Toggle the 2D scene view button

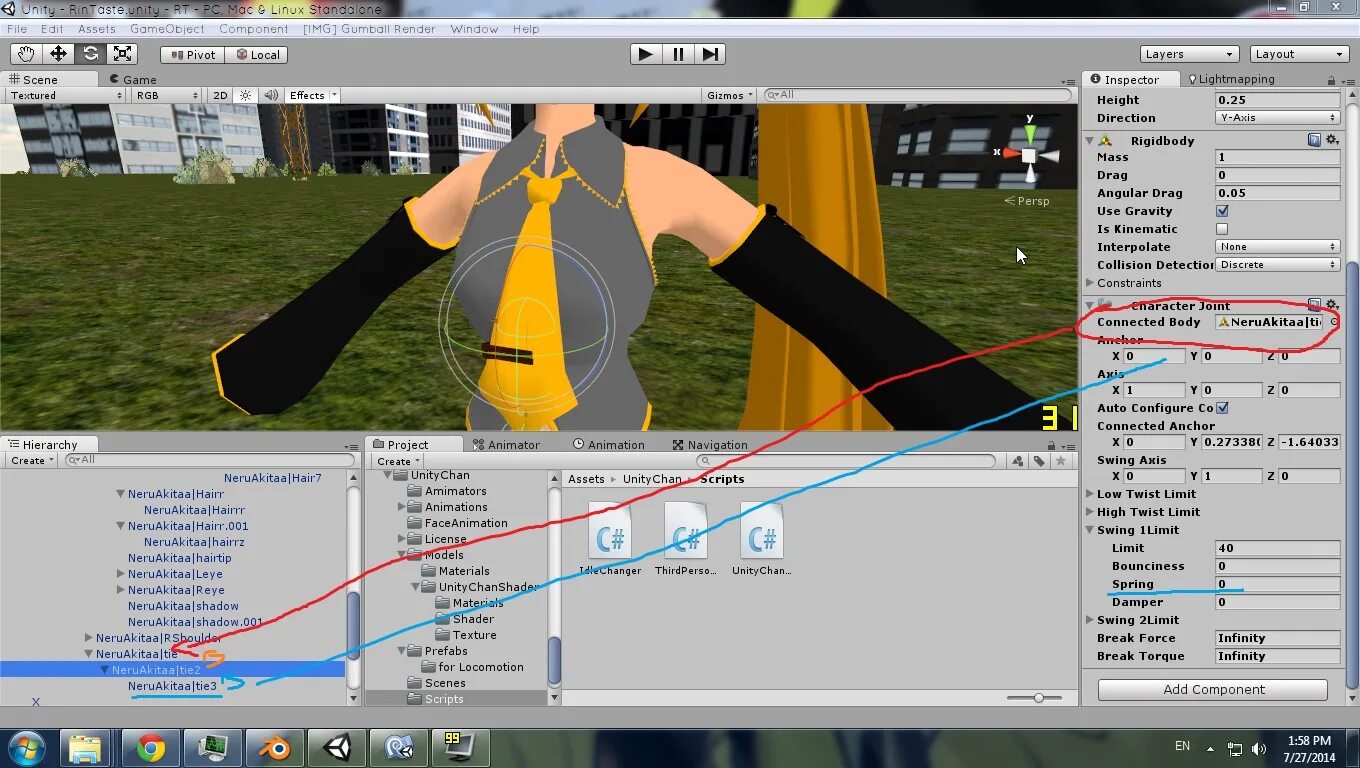tap(221, 95)
